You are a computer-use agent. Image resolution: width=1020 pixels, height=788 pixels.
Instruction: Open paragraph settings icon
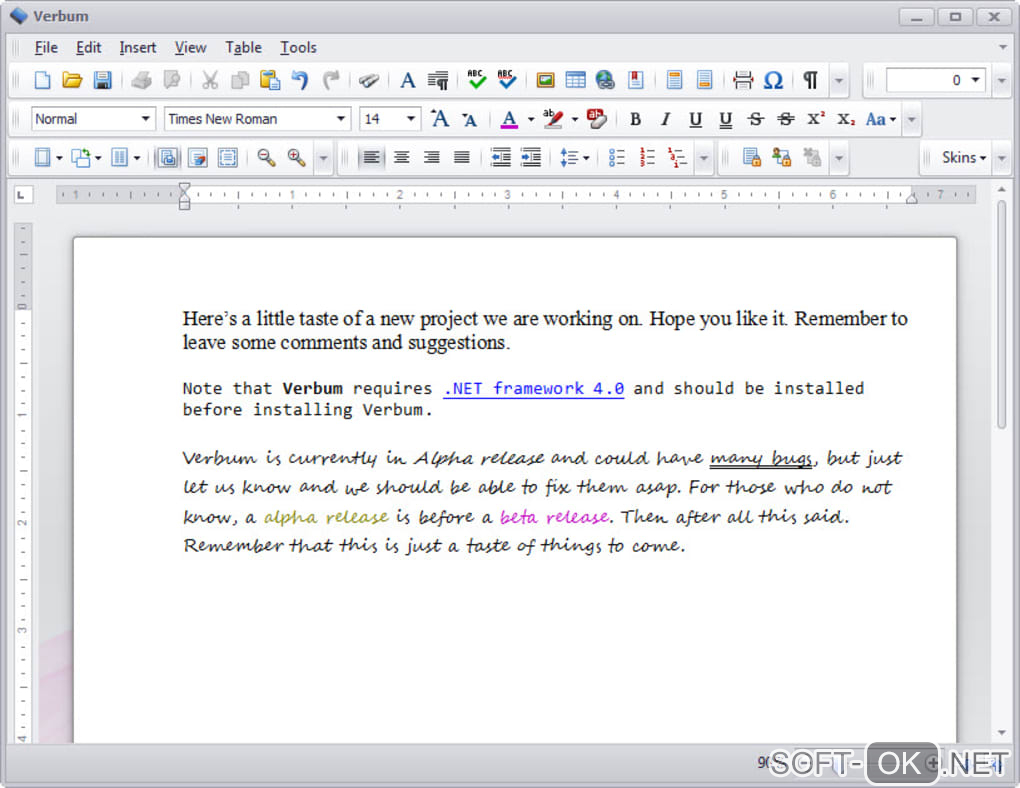[438, 81]
